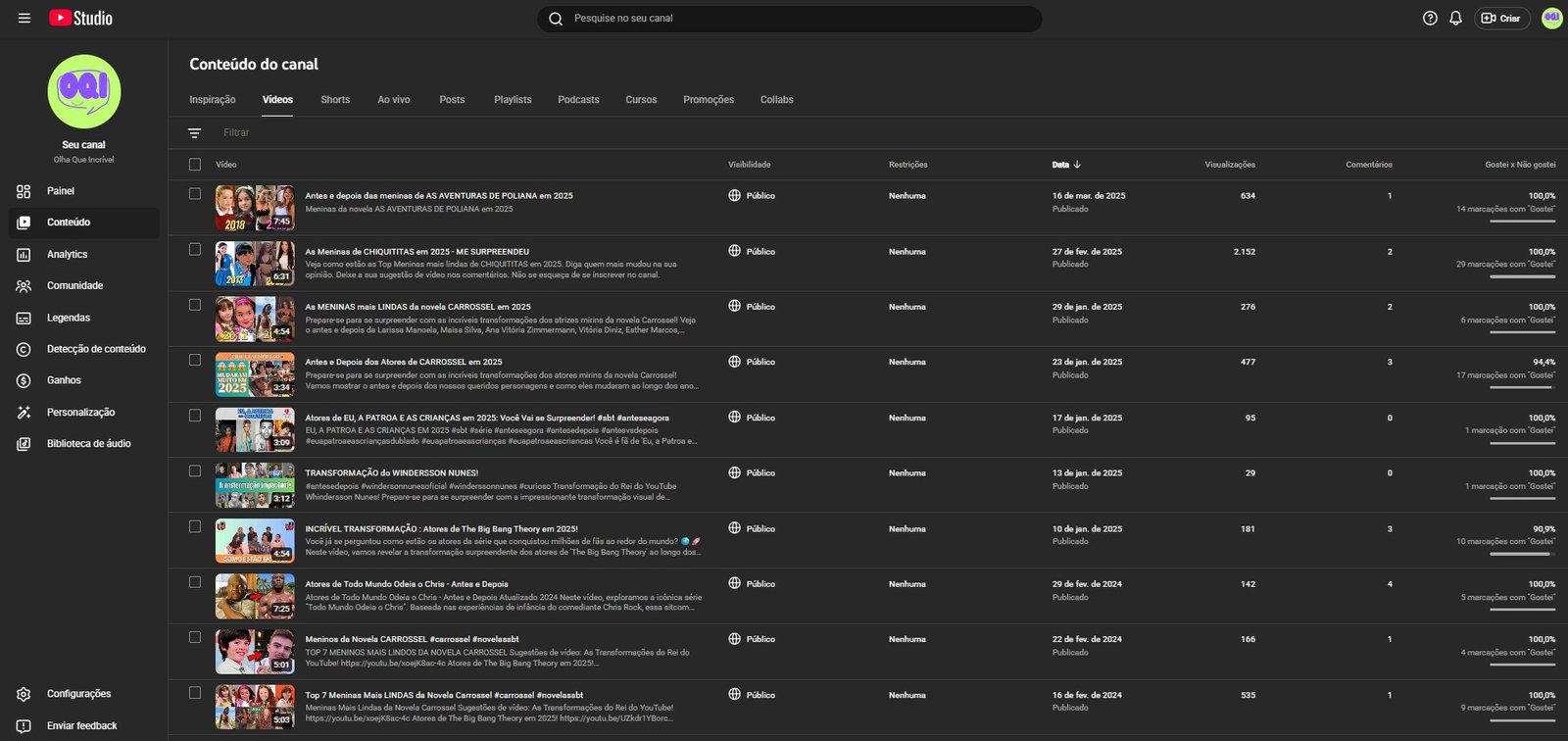Open the Chiquititas em 2025 video title
This screenshot has width=1568, height=741.
(x=416, y=252)
